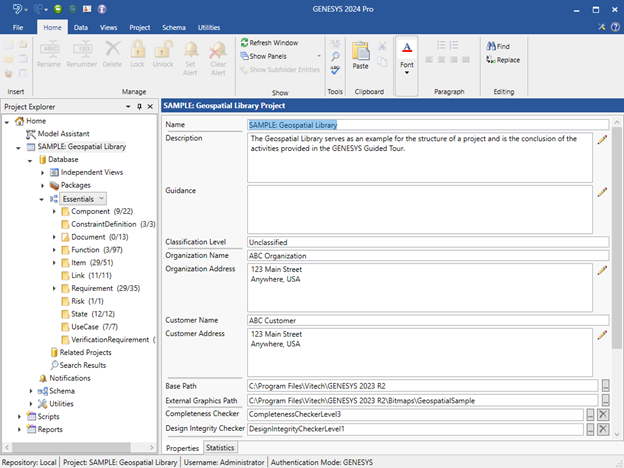Switch to the Project ribbon tab
This screenshot has width=624, height=468.
tap(140, 27)
